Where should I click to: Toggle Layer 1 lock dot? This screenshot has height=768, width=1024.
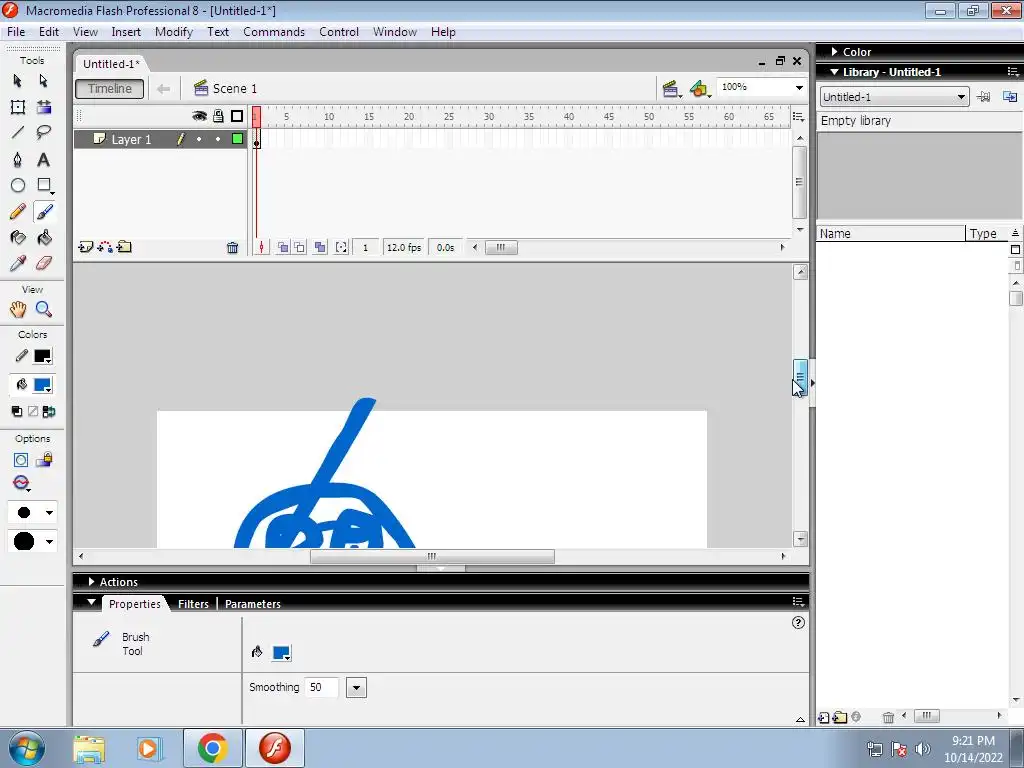(218, 139)
